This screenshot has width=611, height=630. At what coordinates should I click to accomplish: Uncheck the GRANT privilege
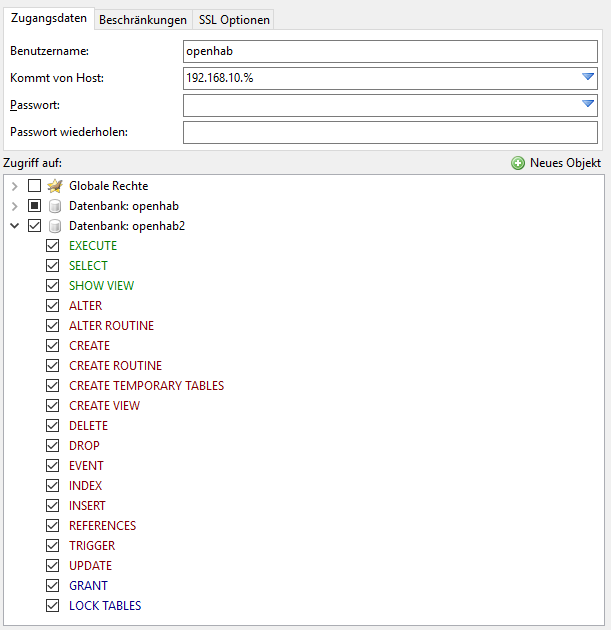(52, 585)
